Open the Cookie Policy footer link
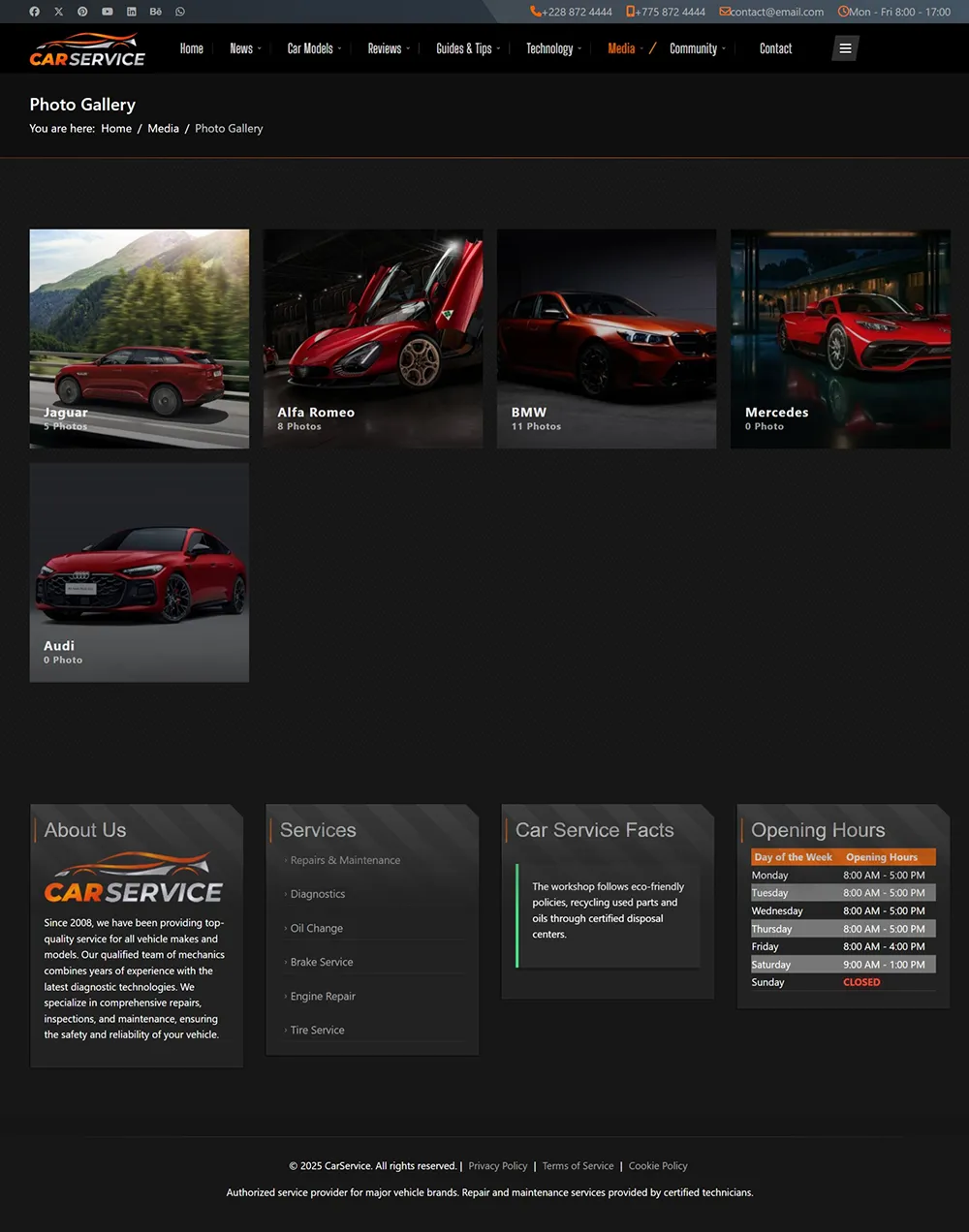The image size is (969, 1232). [x=658, y=1166]
